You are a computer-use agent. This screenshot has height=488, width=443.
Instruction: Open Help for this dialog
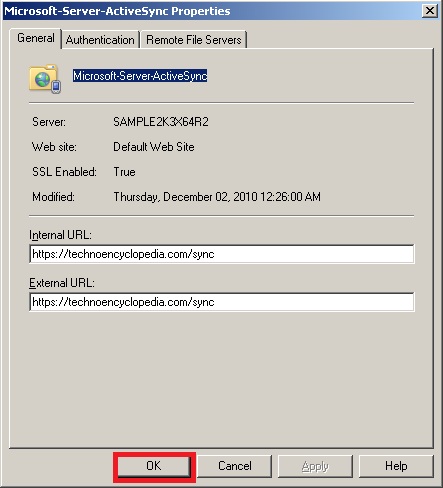pyautogui.click(x=396, y=466)
